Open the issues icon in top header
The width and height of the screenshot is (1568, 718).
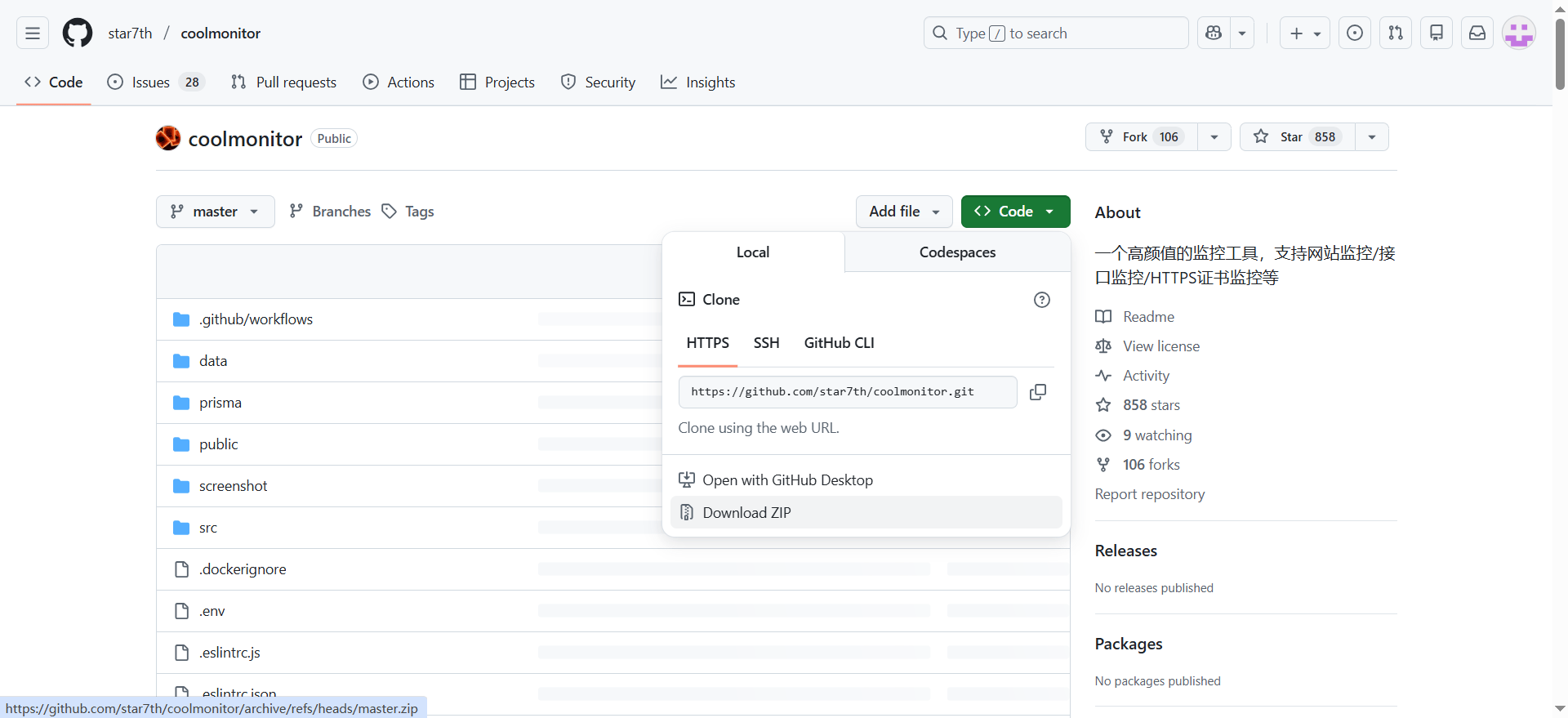pyautogui.click(x=1354, y=33)
